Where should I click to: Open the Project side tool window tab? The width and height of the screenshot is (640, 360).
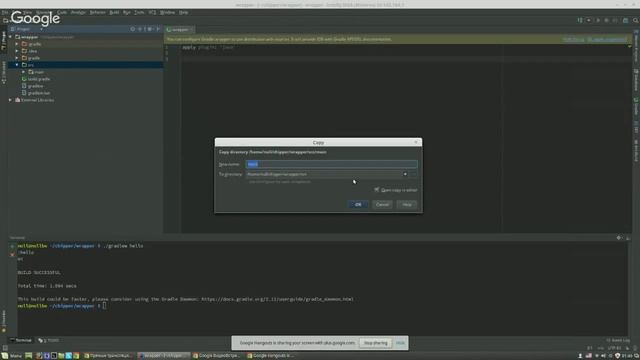click(4, 41)
